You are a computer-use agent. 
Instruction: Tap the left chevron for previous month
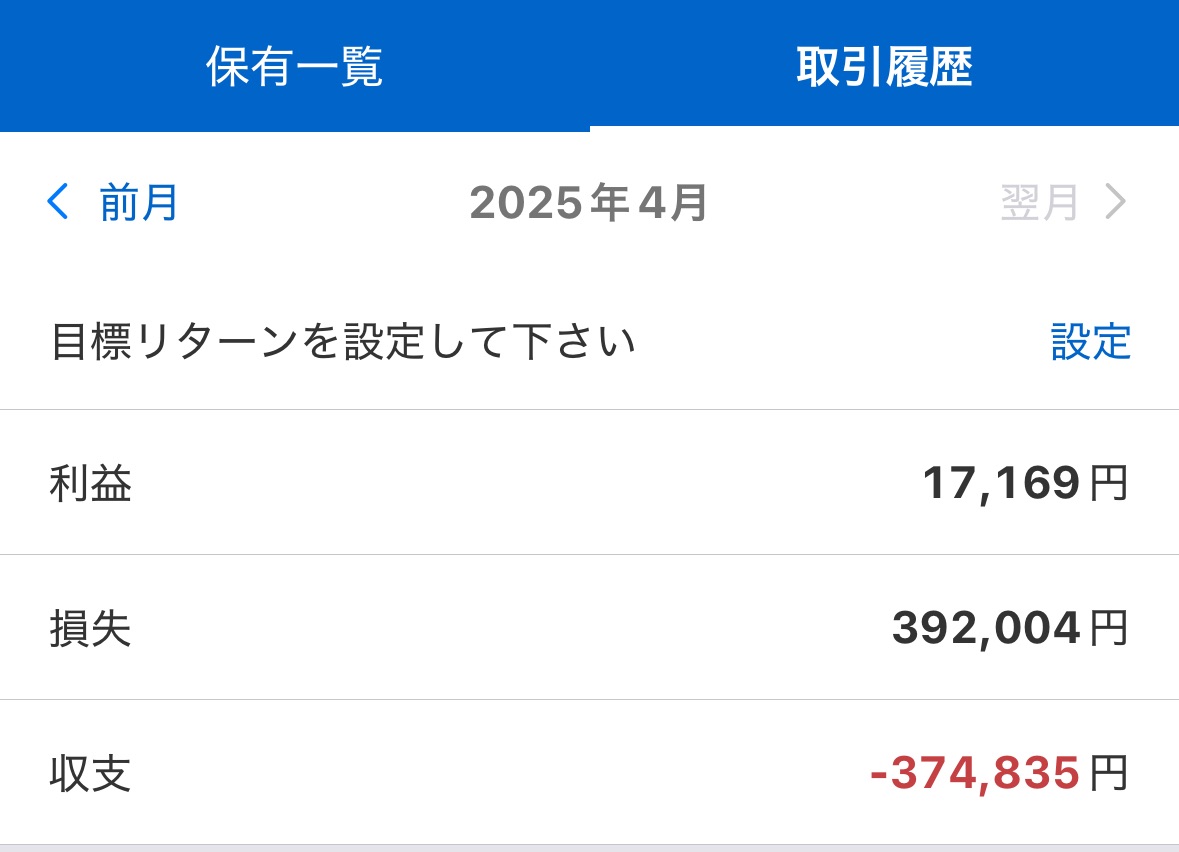58,203
